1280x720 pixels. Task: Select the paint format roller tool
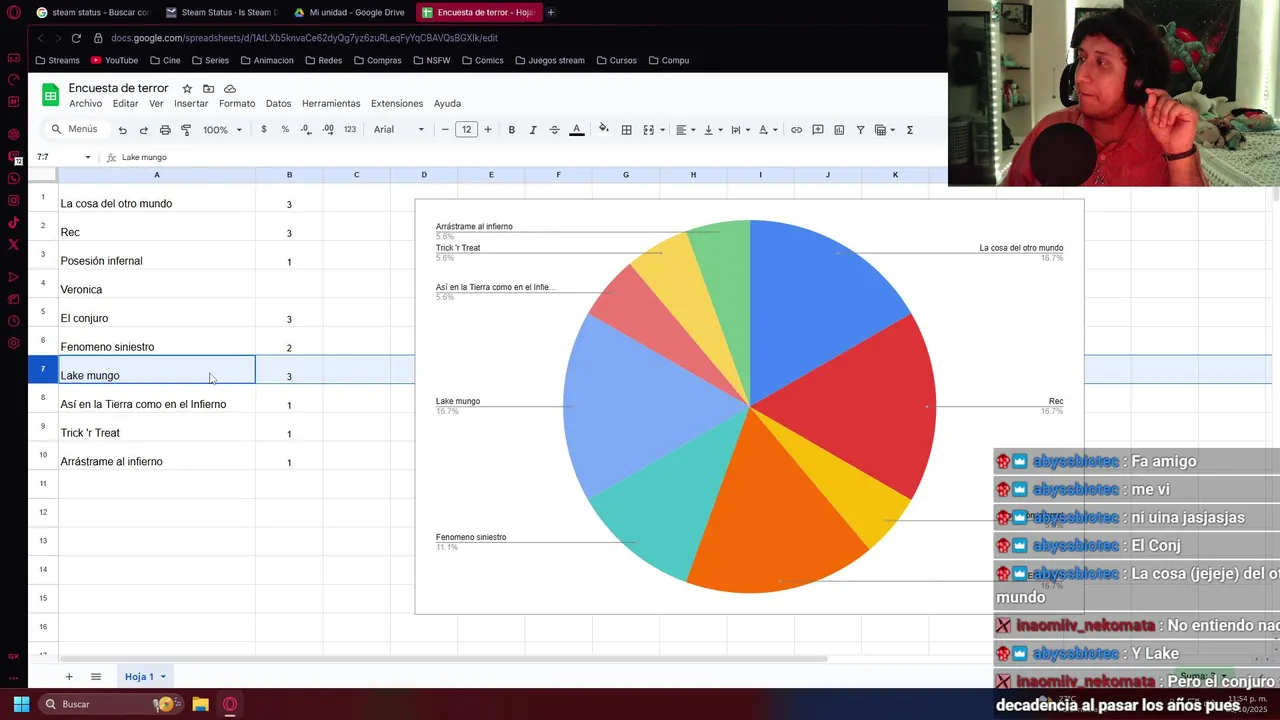[186, 130]
